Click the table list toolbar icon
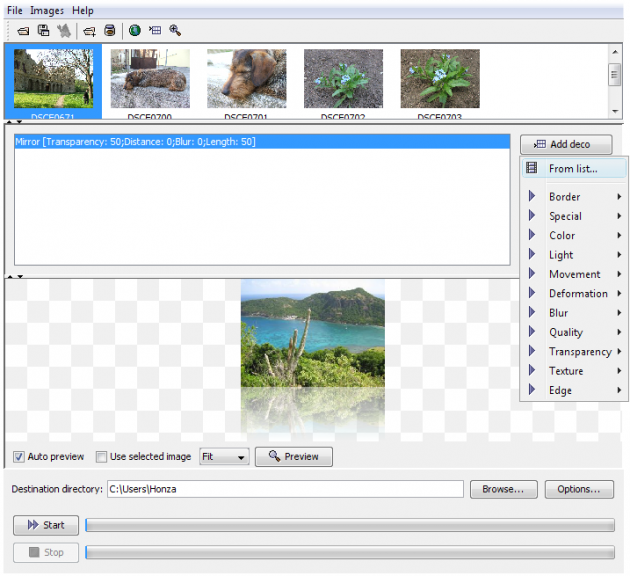This screenshot has width=630, height=576. pyautogui.click(x=155, y=30)
